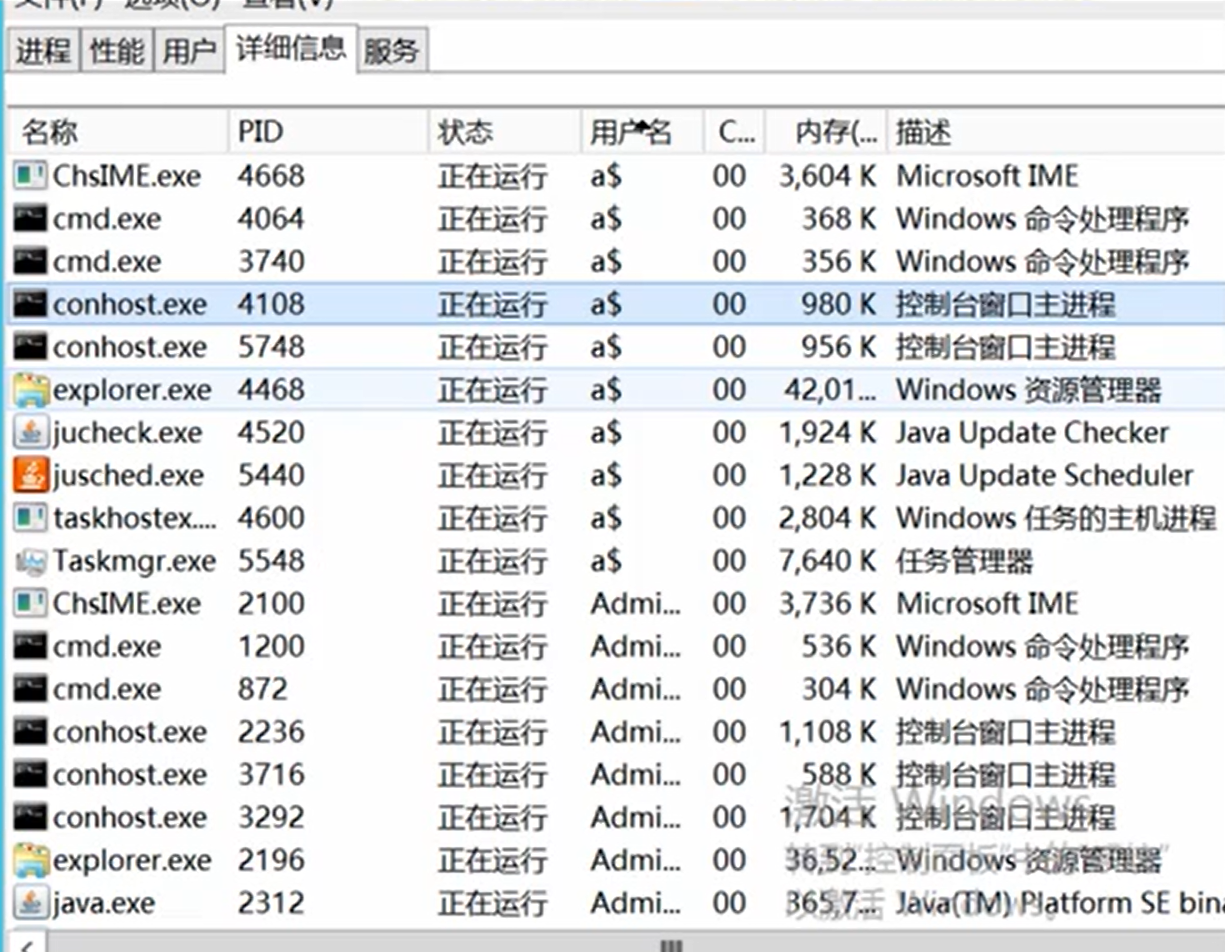The width and height of the screenshot is (1225, 952).
Task: Click the 详细信息 tab
Action: tap(291, 48)
